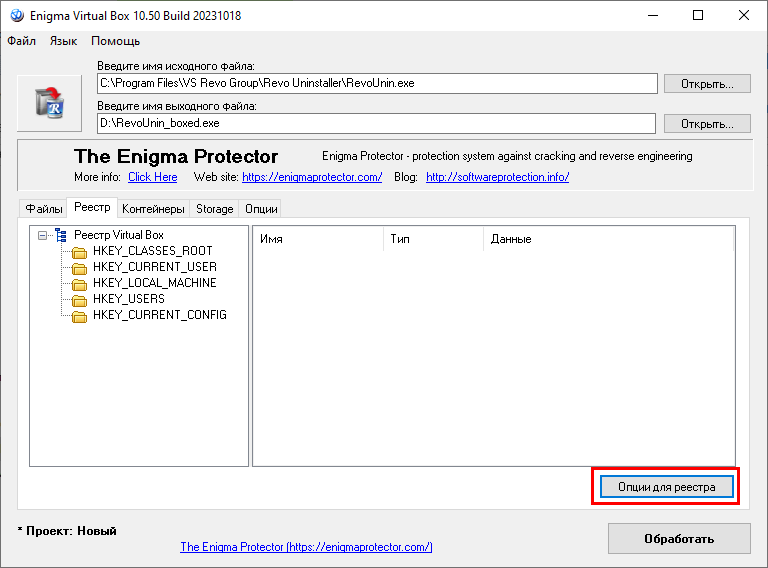The width and height of the screenshot is (768, 568).
Task: Open the Файл menu
Action: point(22,41)
